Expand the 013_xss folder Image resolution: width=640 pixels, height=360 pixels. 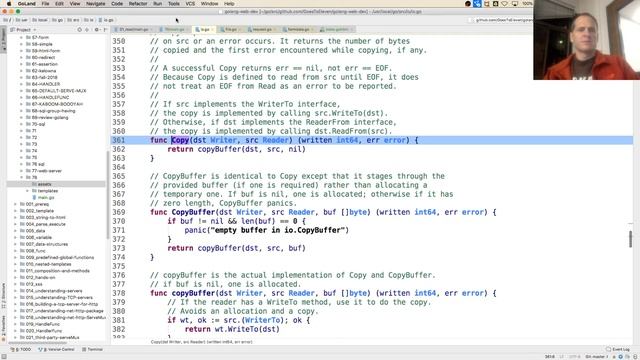(x=16, y=284)
